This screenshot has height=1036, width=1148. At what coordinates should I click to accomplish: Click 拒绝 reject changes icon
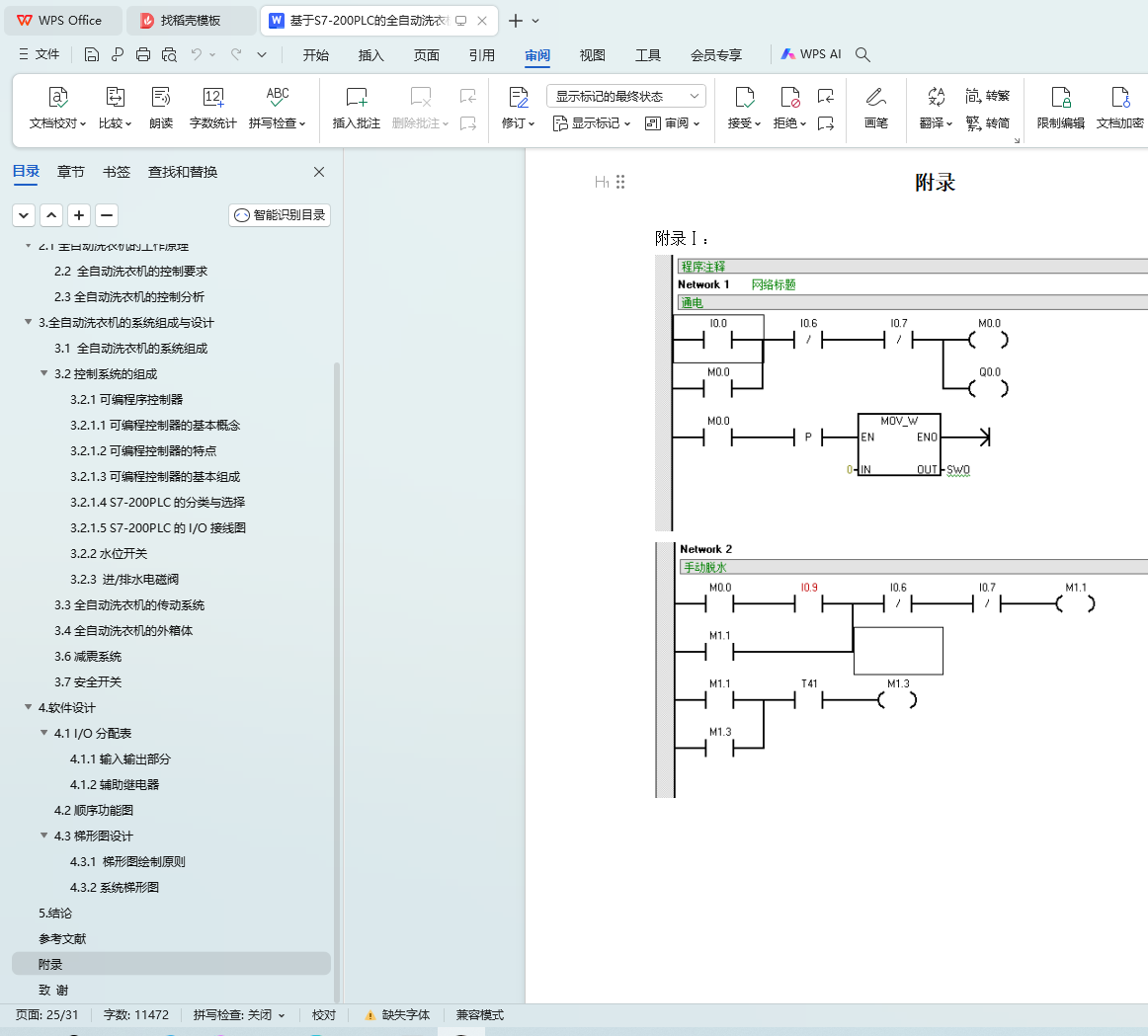[790, 98]
